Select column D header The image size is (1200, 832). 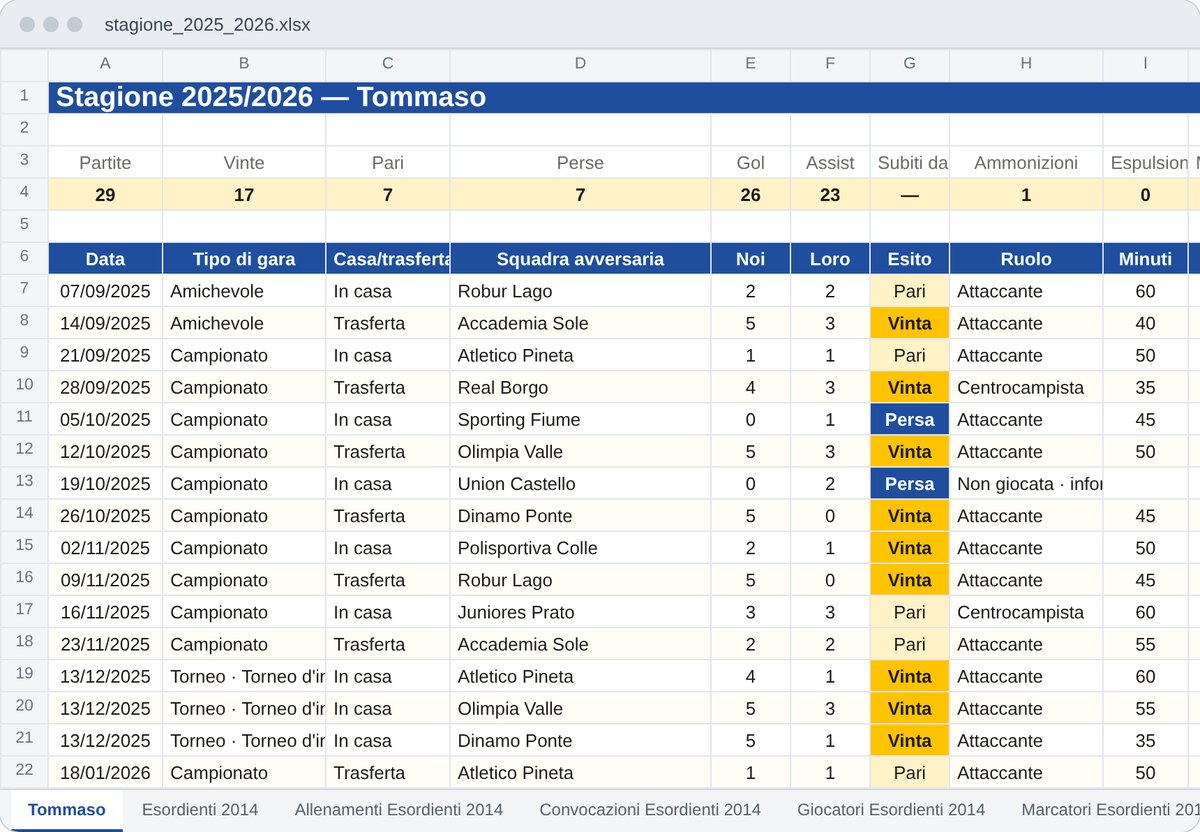580,64
